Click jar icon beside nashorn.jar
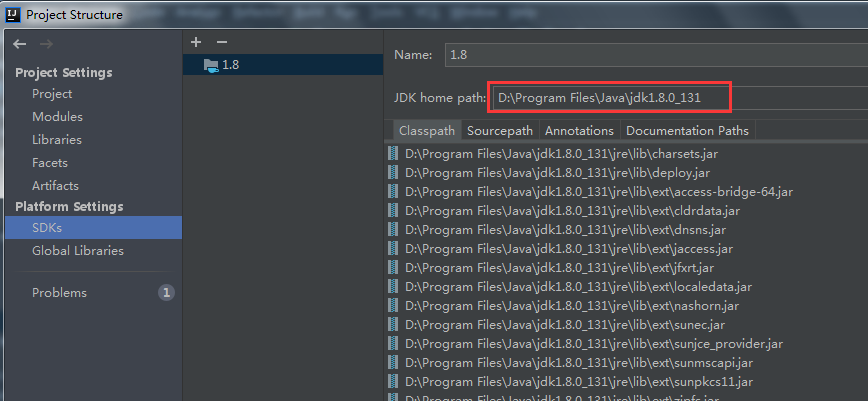The height and width of the screenshot is (401, 868). point(393,306)
